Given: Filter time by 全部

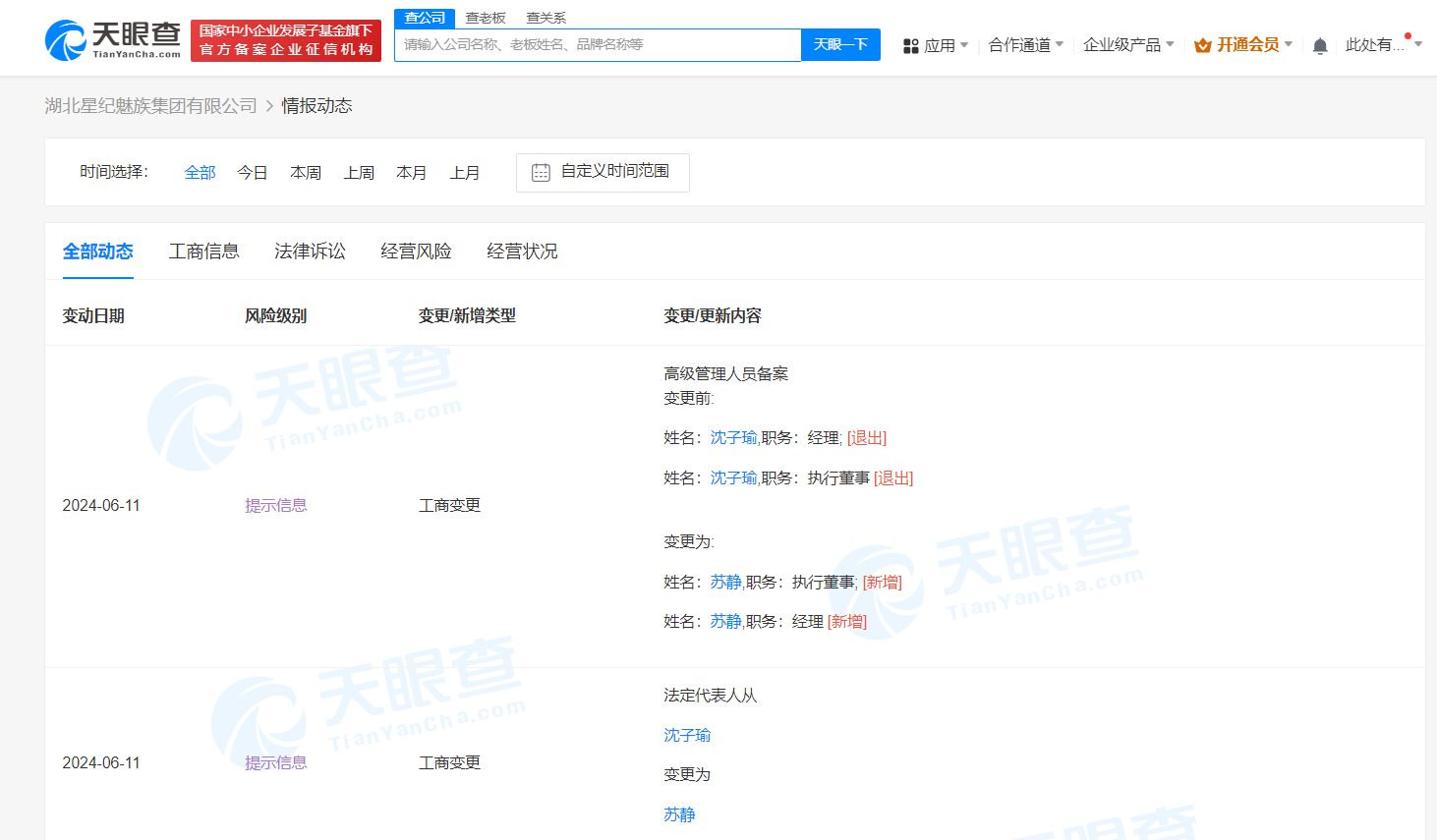Looking at the screenshot, I should click(x=201, y=172).
